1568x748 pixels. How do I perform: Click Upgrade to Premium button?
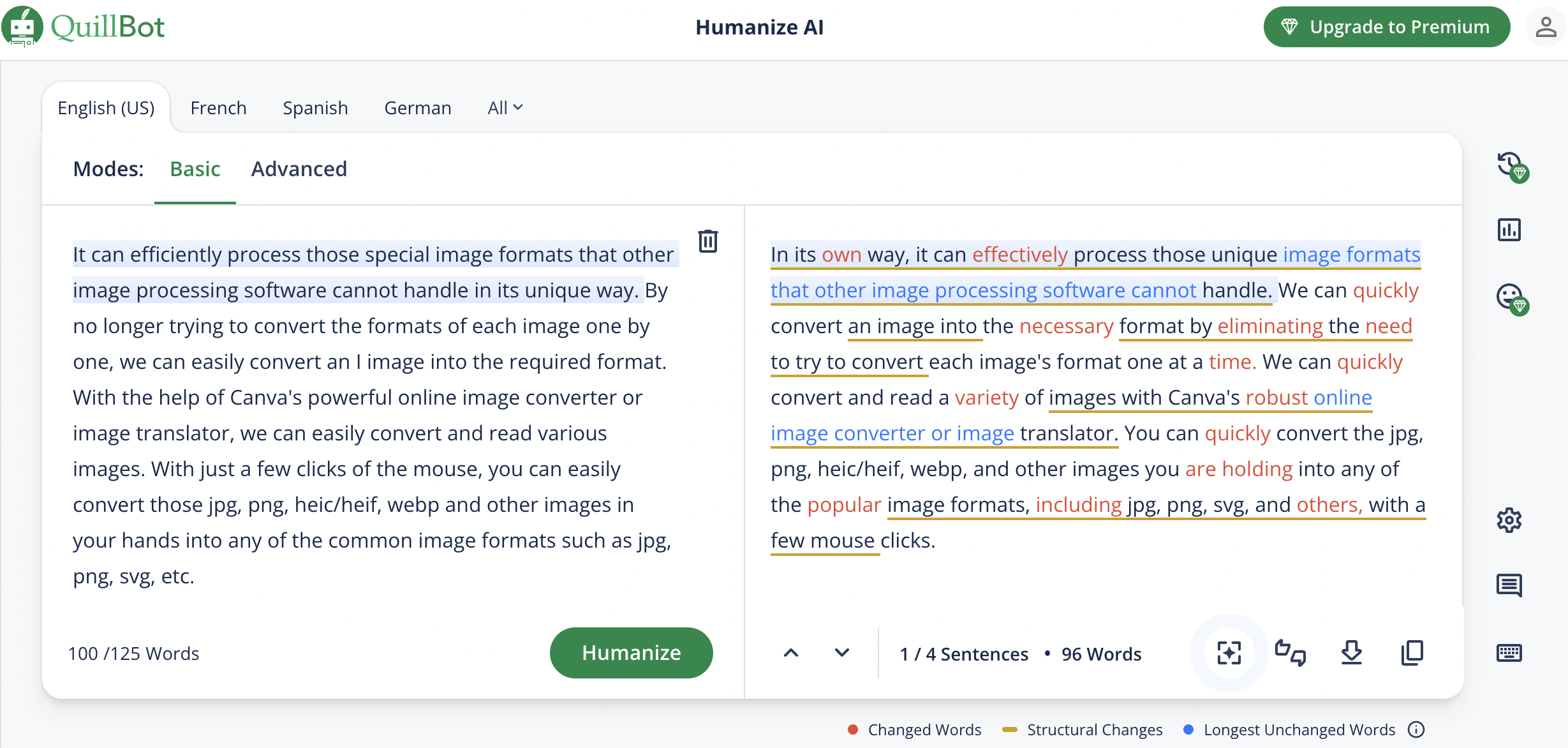coord(1386,27)
